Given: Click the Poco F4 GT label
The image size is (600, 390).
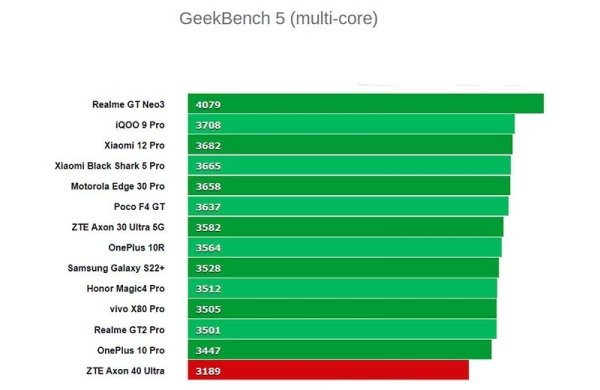Looking at the screenshot, I should (x=139, y=207).
